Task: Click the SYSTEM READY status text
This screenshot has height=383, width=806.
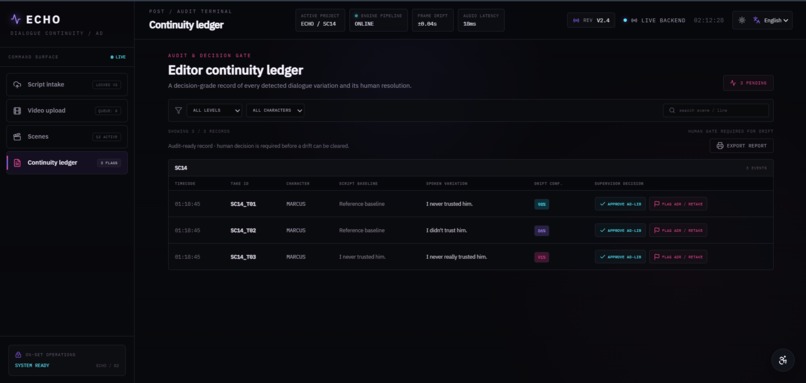Action: point(32,366)
